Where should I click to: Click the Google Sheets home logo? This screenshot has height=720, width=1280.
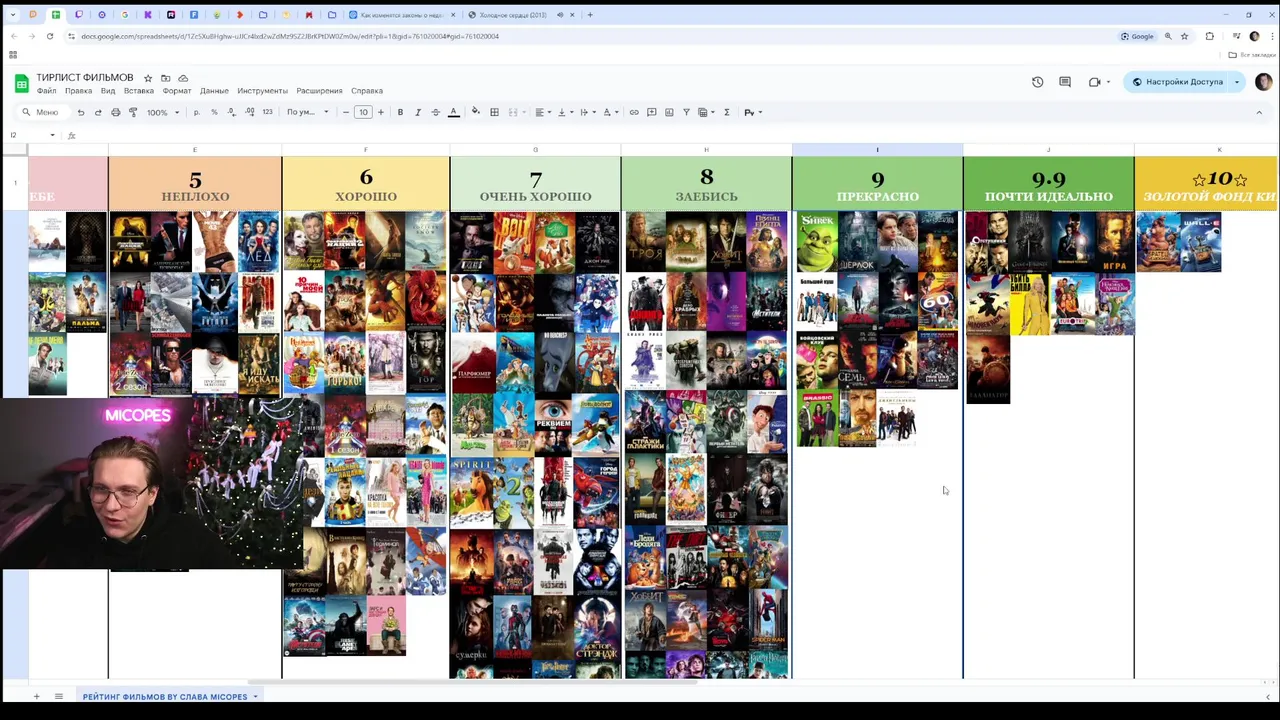21,83
